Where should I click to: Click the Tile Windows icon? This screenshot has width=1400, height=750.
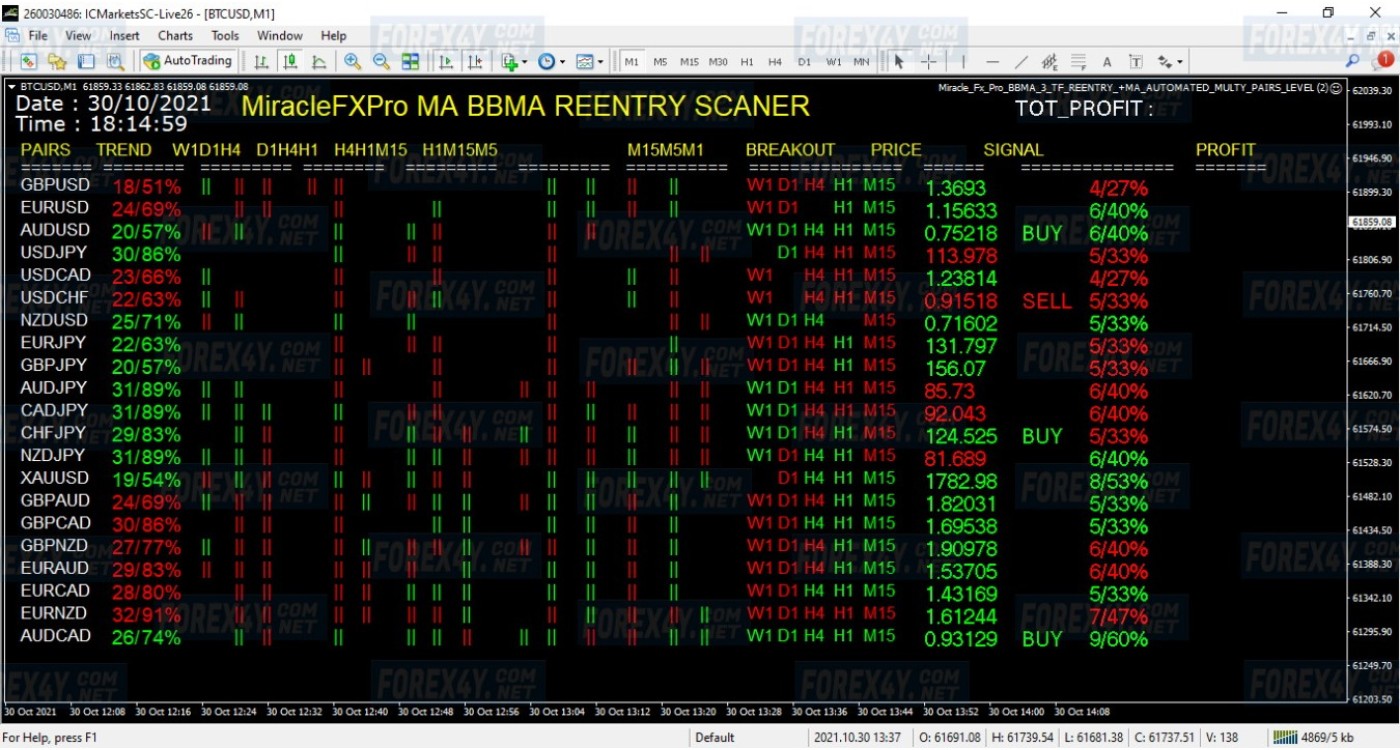tap(410, 61)
